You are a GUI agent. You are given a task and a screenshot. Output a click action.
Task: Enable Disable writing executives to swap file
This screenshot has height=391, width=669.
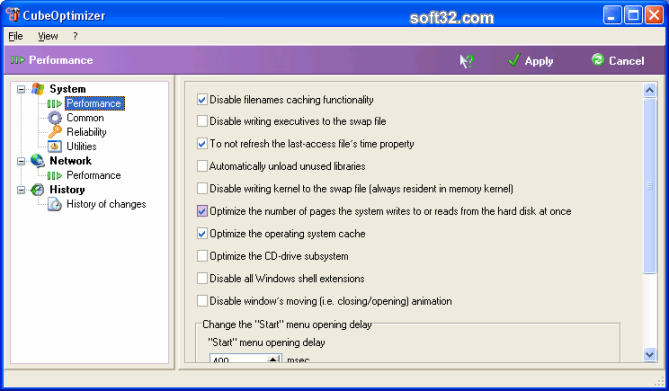pos(202,121)
